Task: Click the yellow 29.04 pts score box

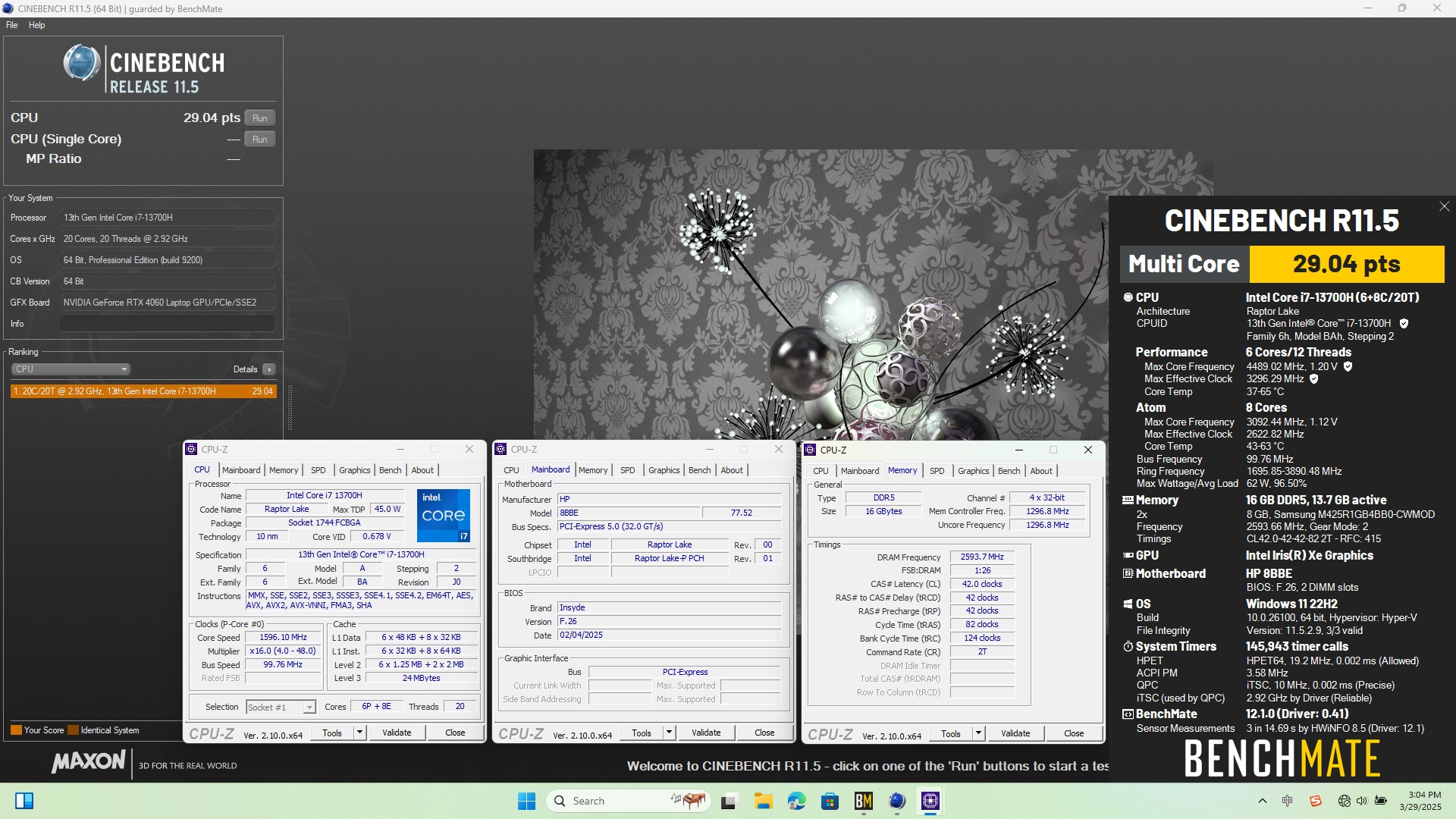Action: point(1347,264)
